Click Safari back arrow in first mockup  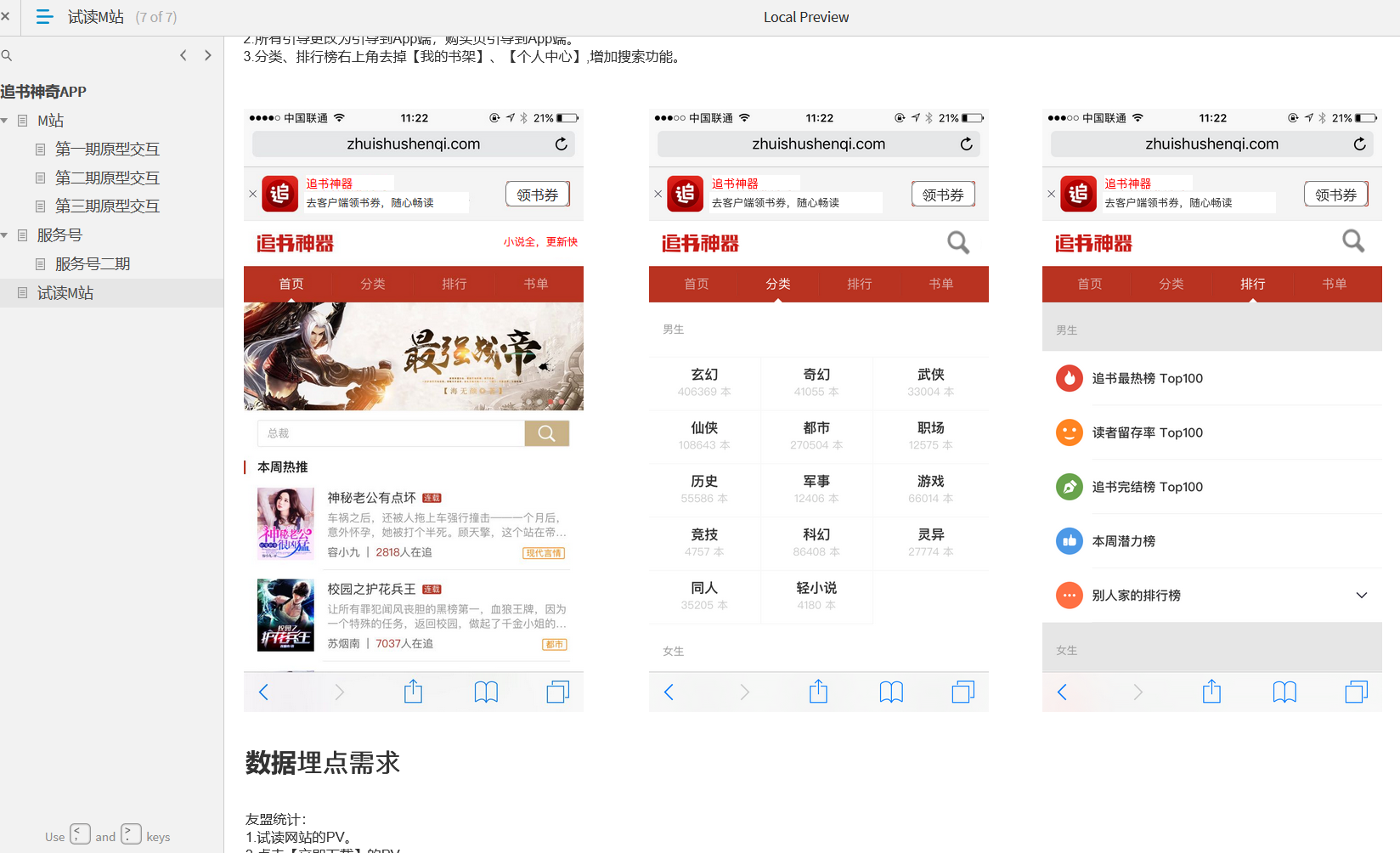tap(263, 692)
